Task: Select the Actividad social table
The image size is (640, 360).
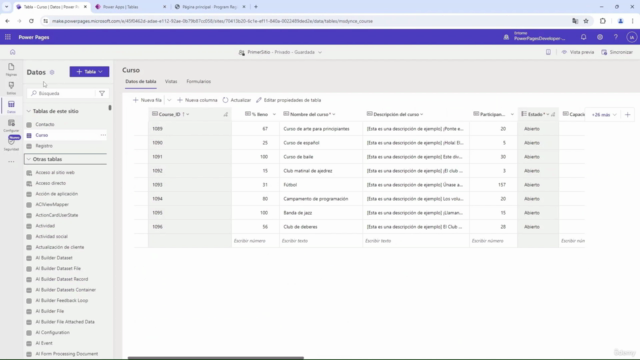Action: (x=51, y=237)
